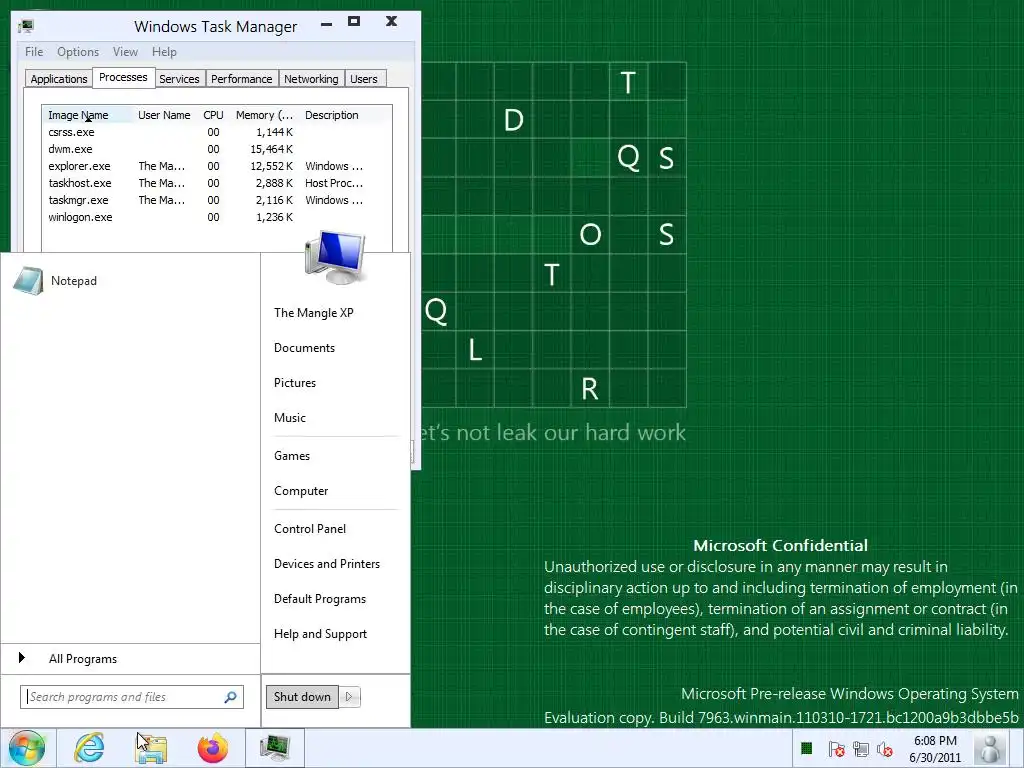
Task: Launch Internet Explorer from the taskbar
Action: click(89, 748)
